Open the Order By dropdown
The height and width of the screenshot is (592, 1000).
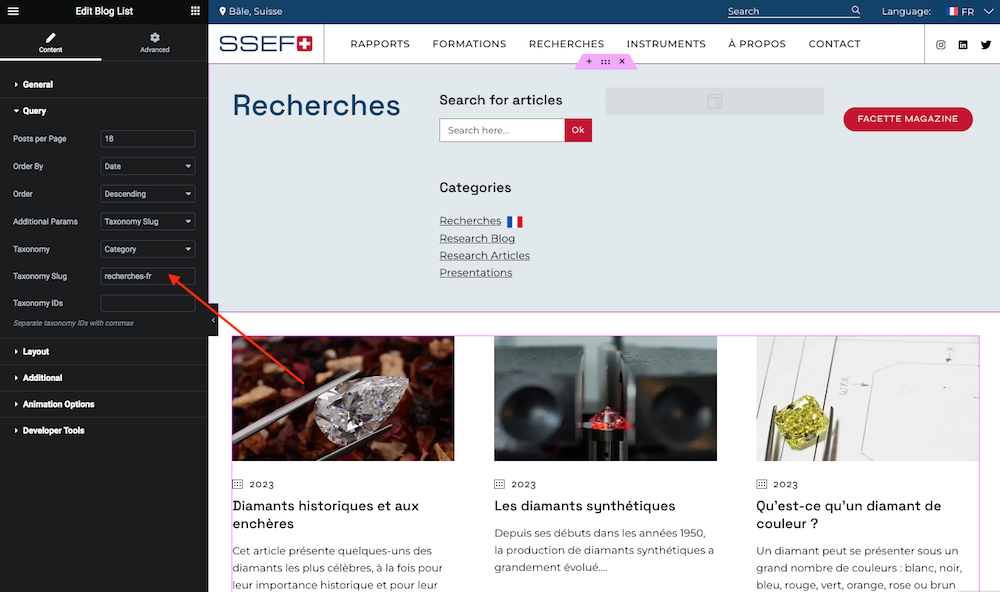pos(148,166)
